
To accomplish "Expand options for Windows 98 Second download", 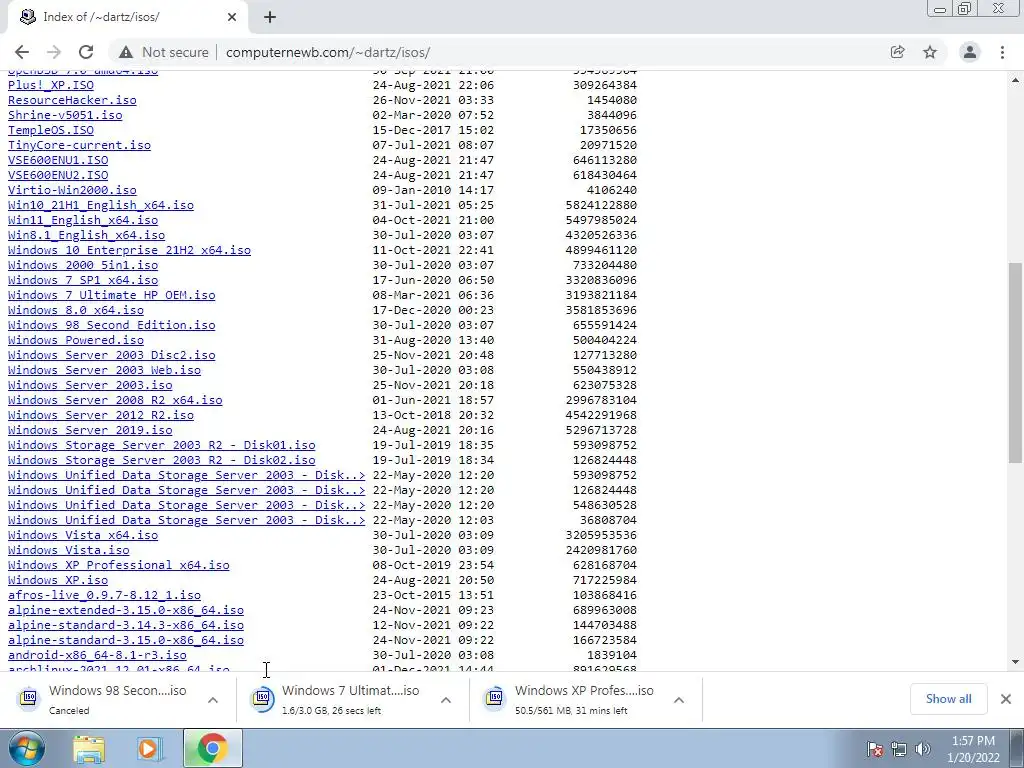I will [213, 700].
